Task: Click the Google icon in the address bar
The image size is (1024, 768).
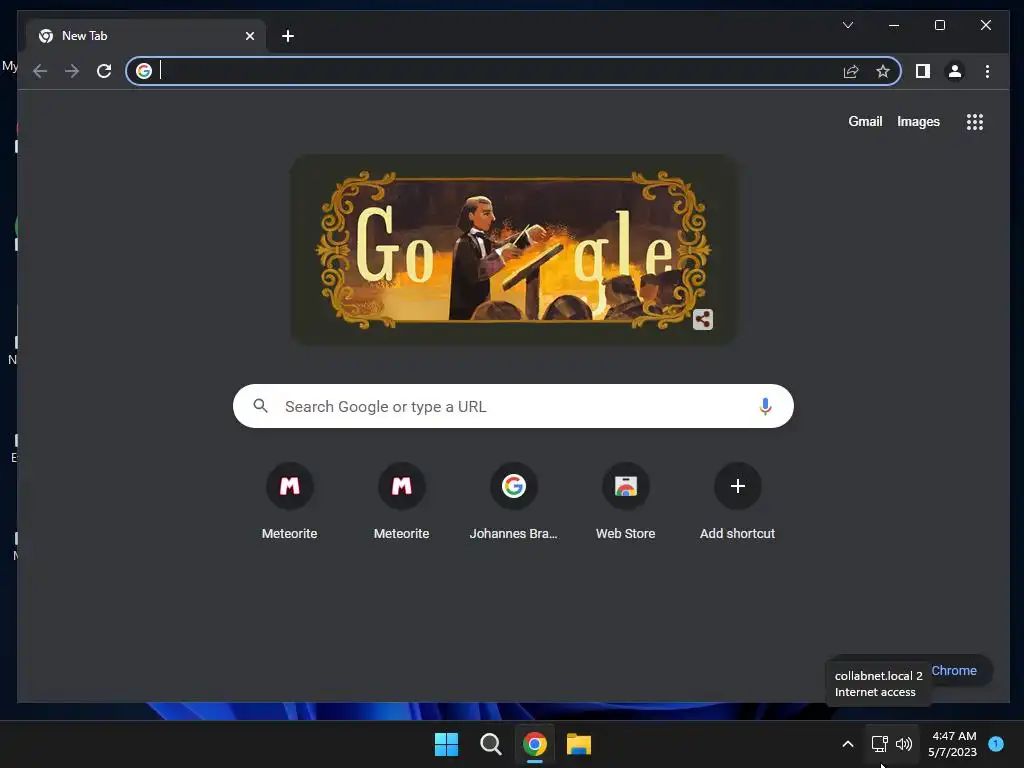Action: (x=144, y=71)
